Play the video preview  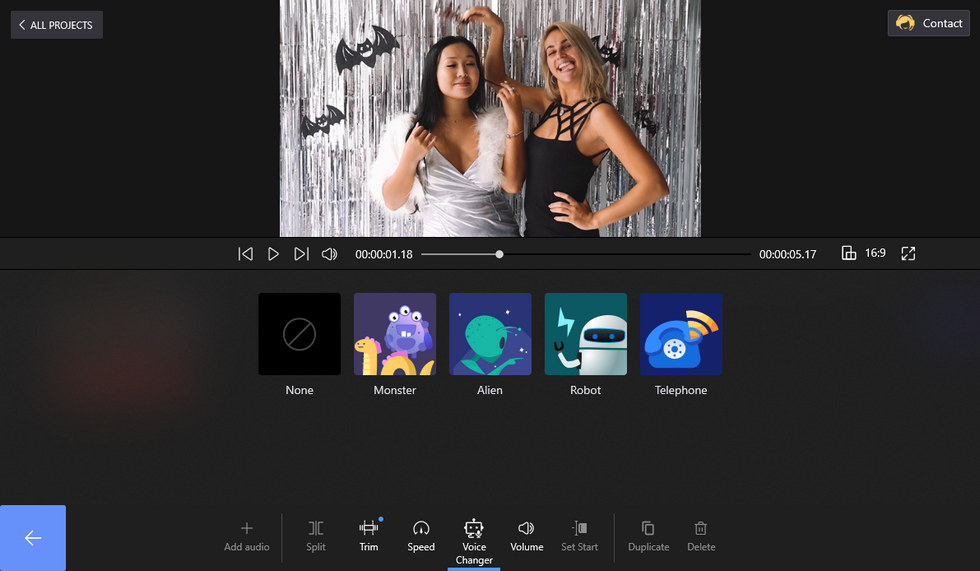coord(273,254)
